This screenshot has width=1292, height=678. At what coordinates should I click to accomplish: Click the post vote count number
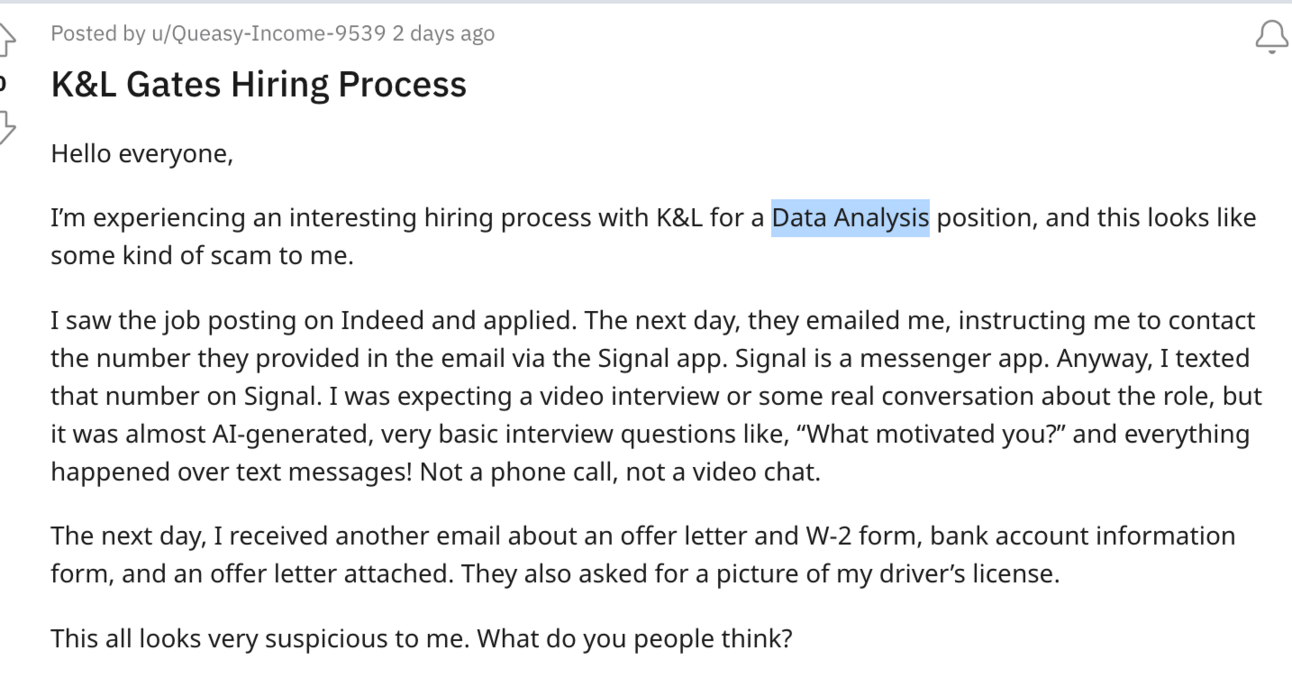click(4, 83)
